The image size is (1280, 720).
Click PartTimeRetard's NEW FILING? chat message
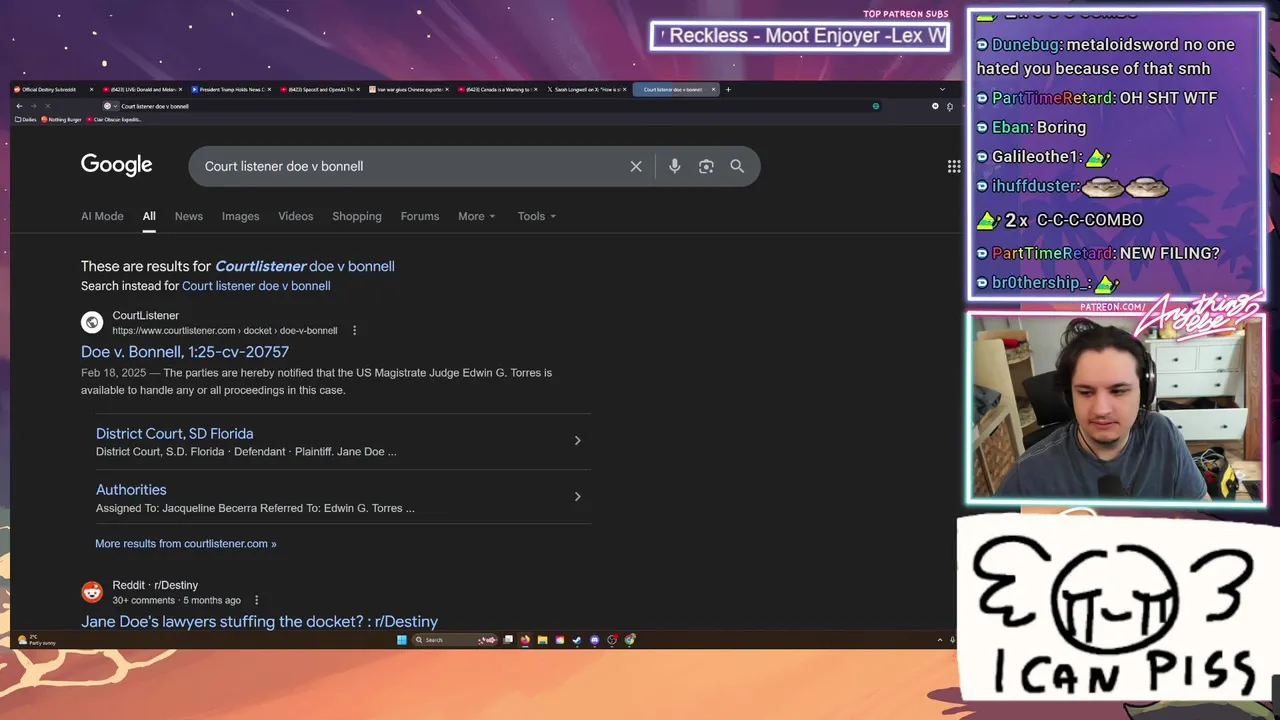click(1098, 253)
